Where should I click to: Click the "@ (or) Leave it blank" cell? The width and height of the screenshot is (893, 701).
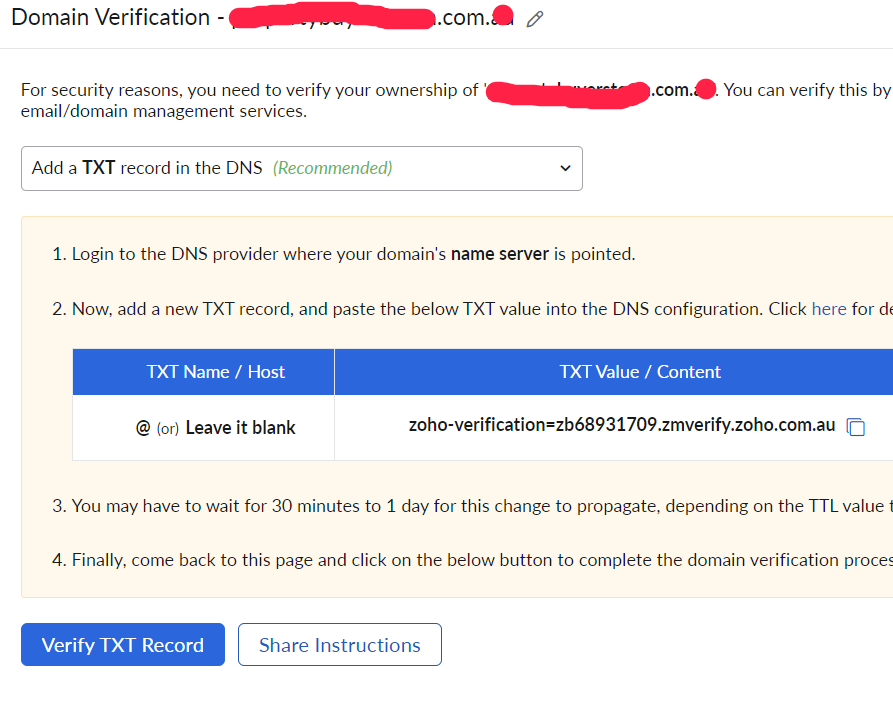(x=215, y=428)
